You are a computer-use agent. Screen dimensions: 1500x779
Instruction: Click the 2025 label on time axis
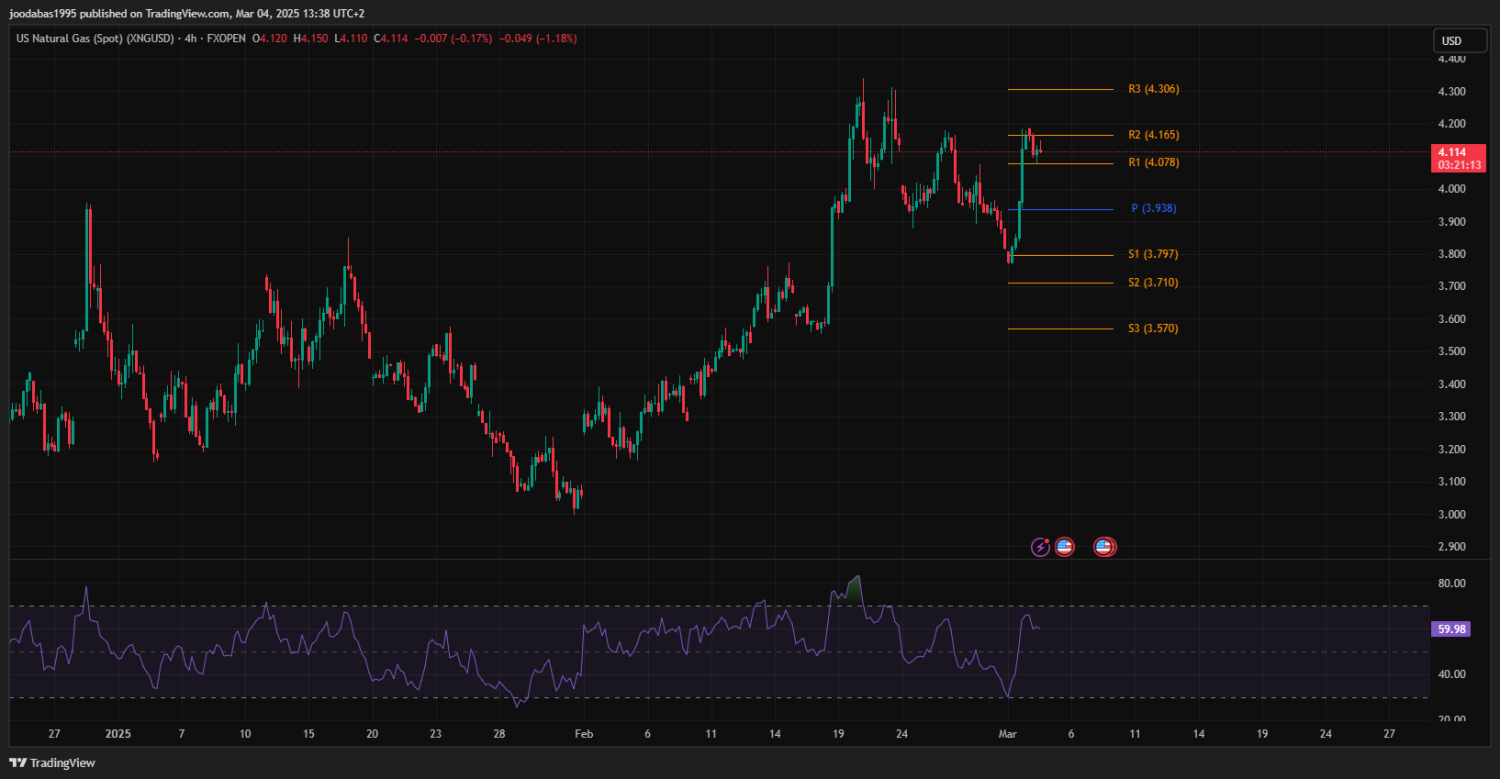point(117,733)
